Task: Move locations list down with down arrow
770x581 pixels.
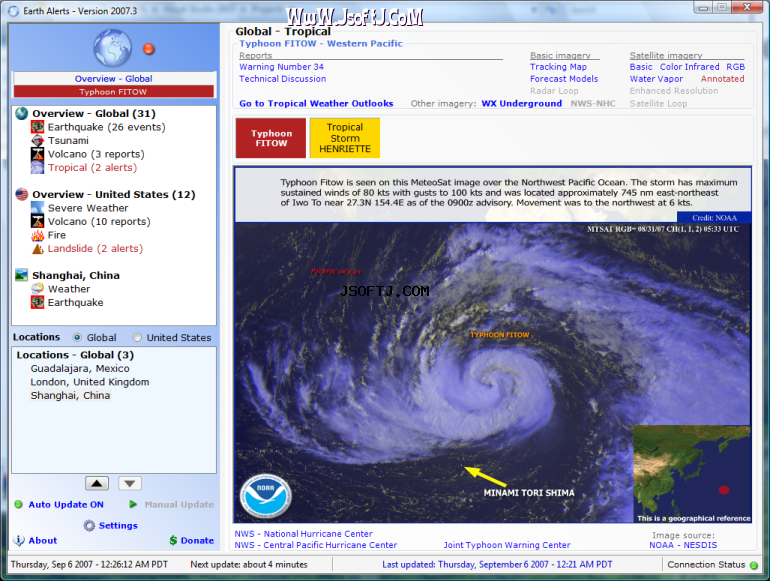Action: coord(130,483)
